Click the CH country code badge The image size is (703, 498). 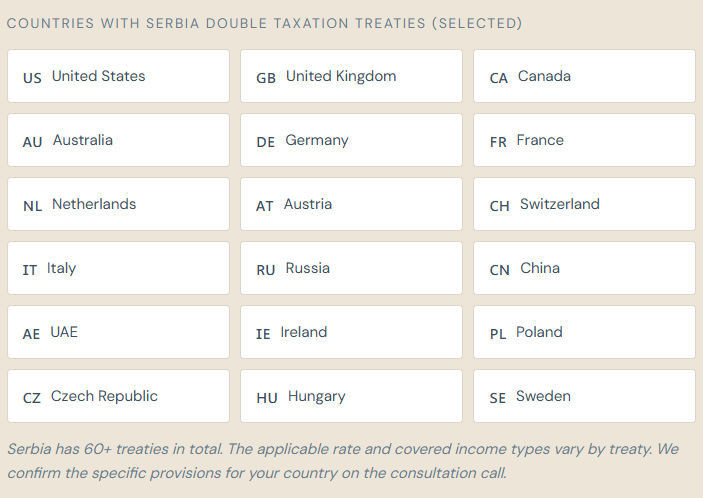(x=500, y=206)
